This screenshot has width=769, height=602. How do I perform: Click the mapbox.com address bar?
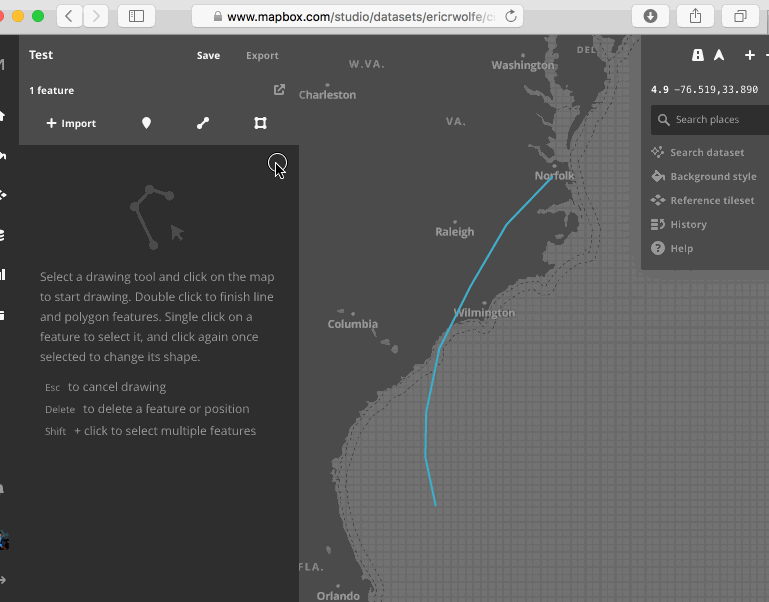358,16
